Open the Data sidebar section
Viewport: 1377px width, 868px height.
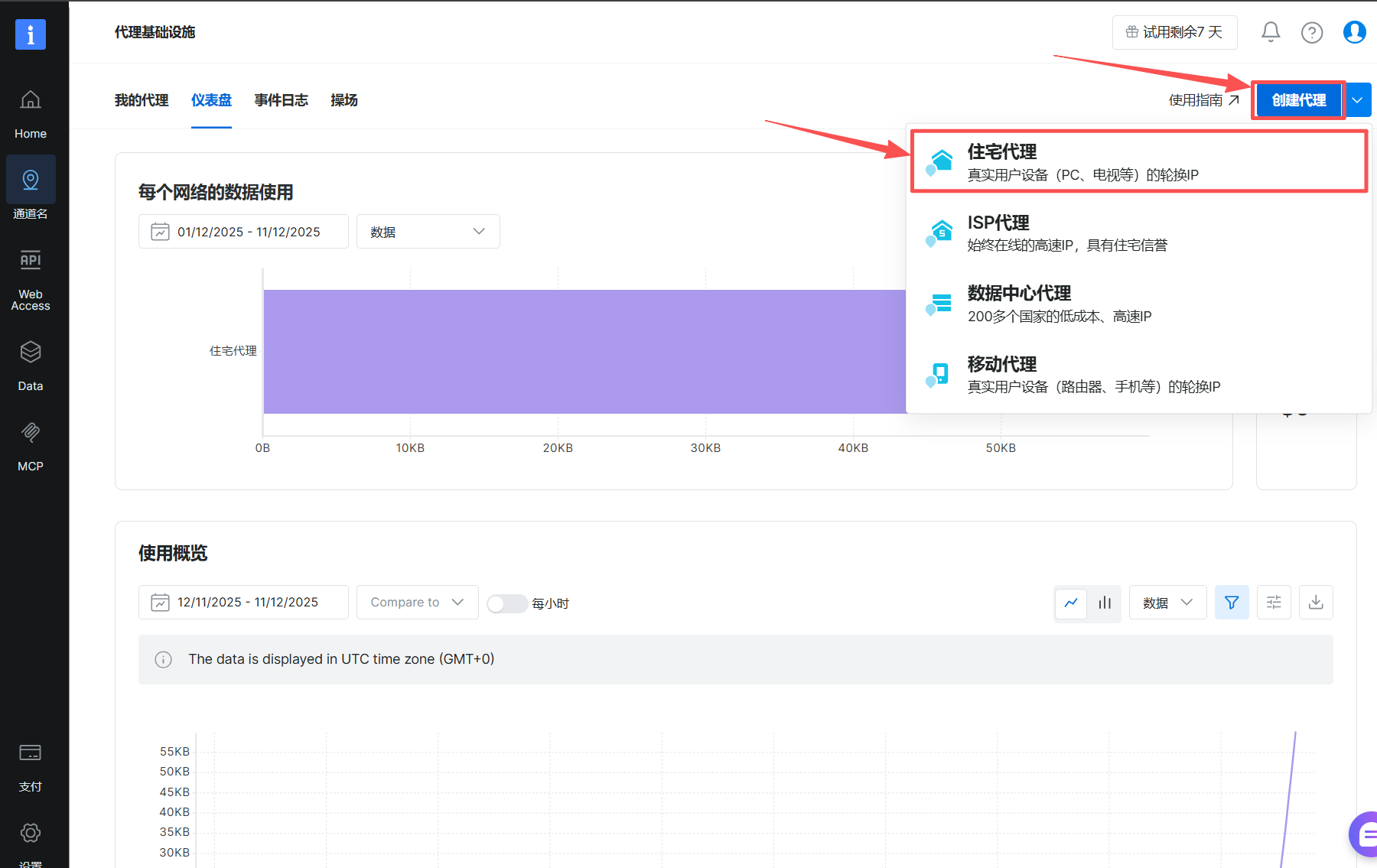31,365
